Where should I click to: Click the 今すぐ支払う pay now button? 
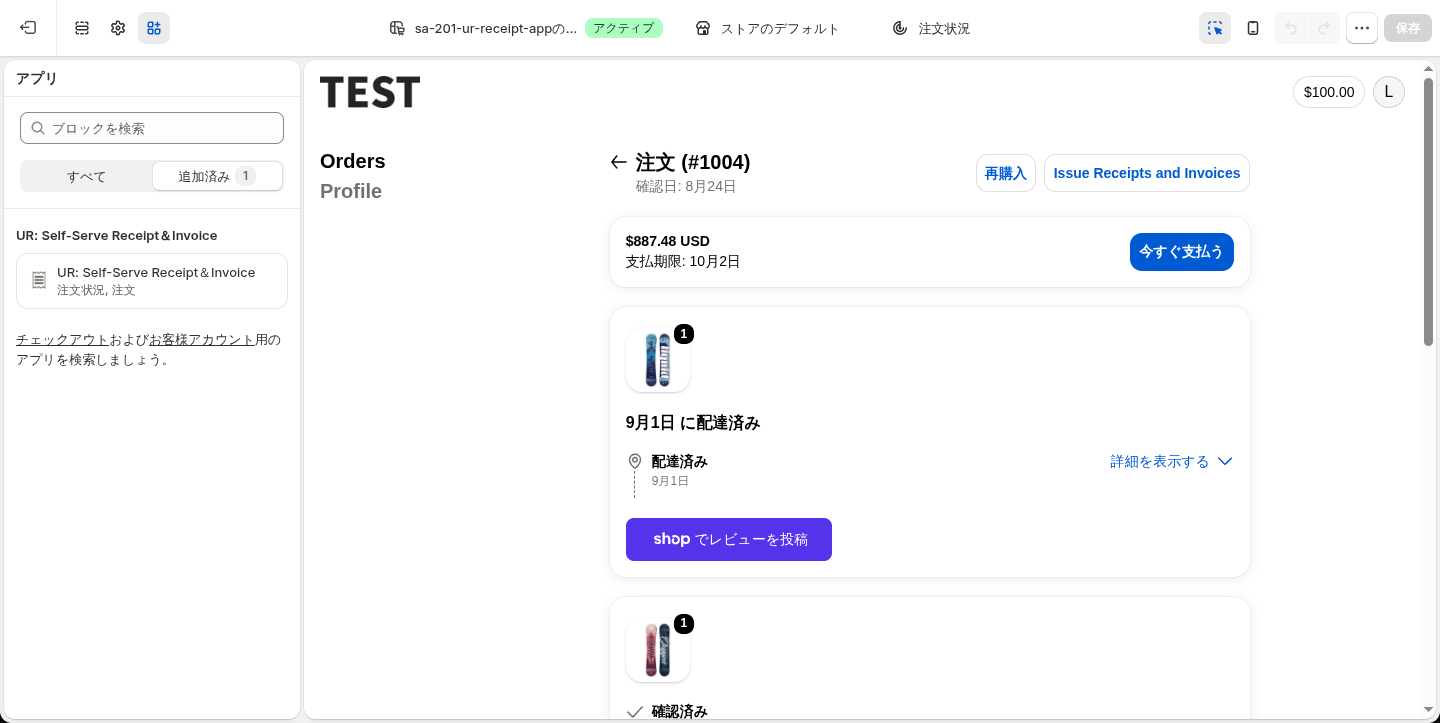click(x=1182, y=252)
